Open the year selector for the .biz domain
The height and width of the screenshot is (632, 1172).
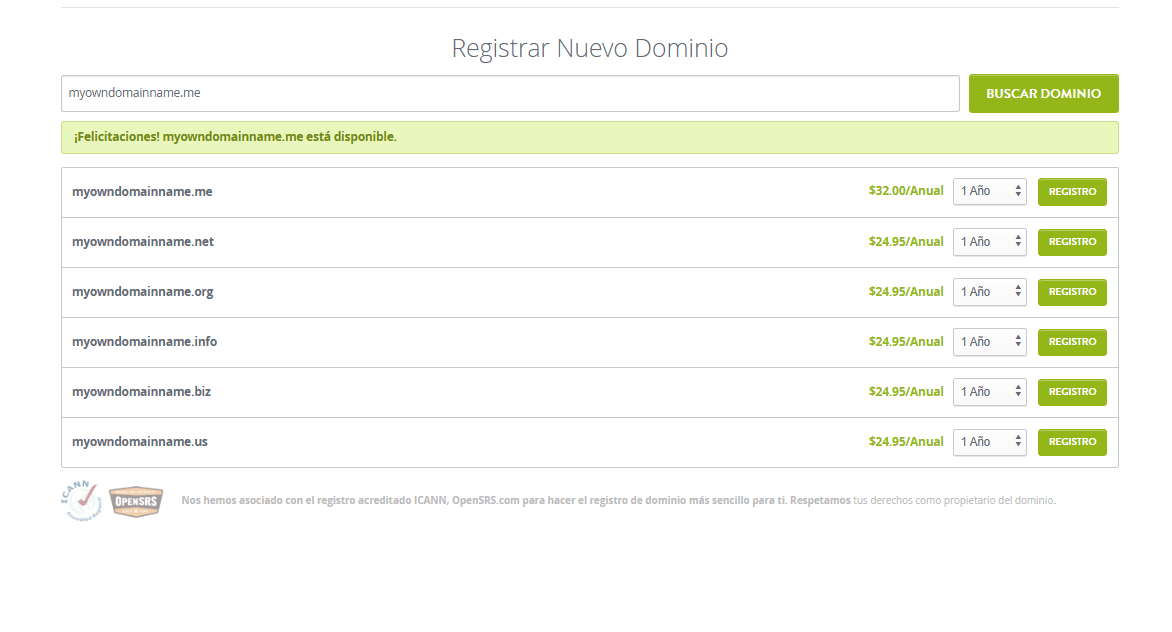click(990, 391)
